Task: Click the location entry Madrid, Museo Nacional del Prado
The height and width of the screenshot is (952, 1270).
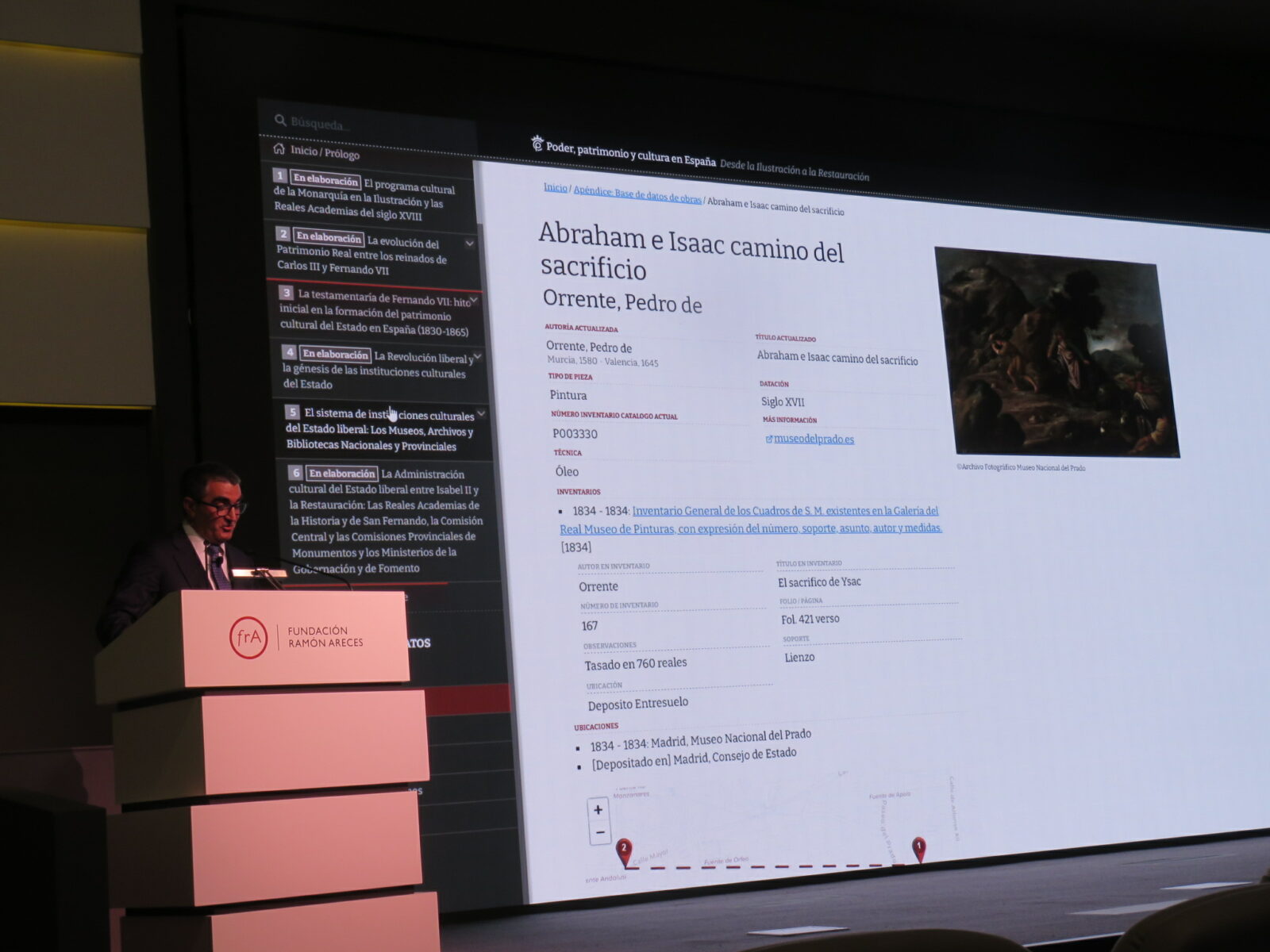Action: pos(731,740)
